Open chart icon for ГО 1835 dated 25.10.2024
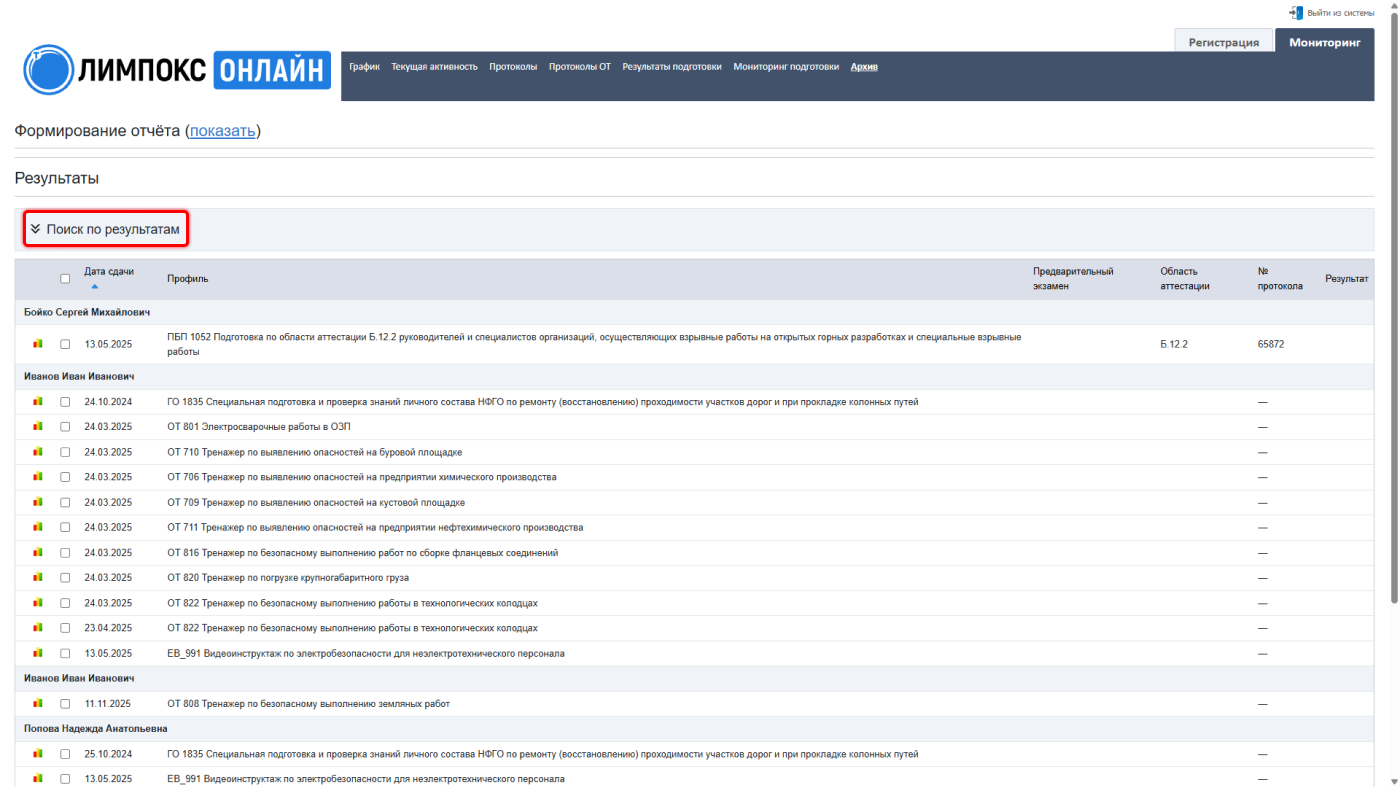Image resolution: width=1400 pixels, height=787 pixels. tap(38, 754)
